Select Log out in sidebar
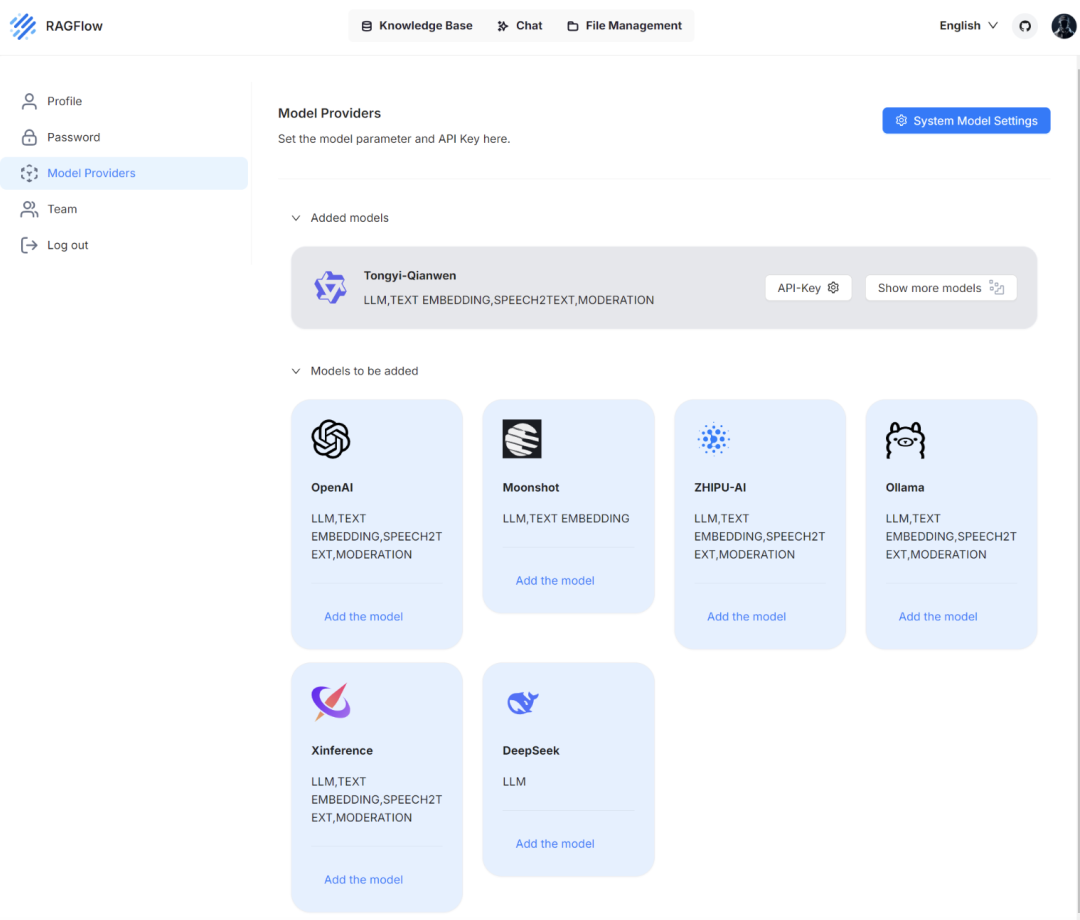 click(124, 245)
